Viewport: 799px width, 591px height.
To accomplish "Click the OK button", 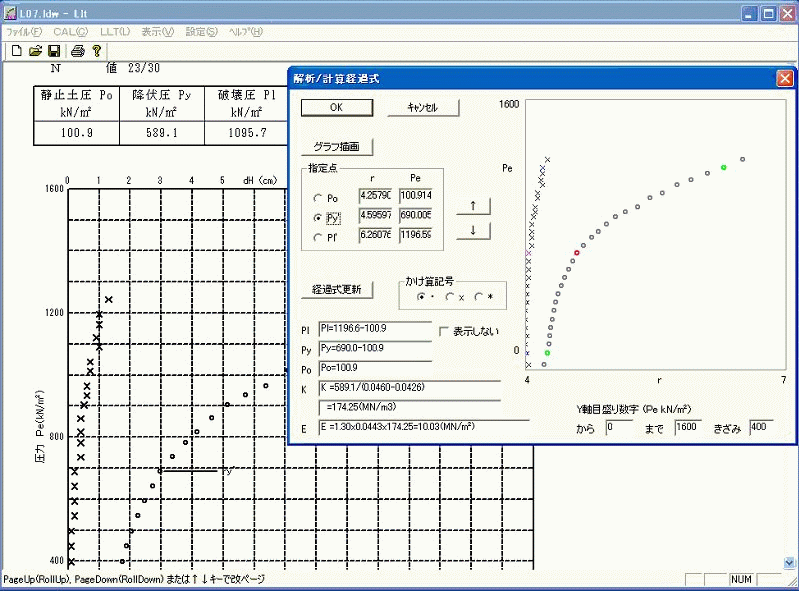I will [336, 107].
